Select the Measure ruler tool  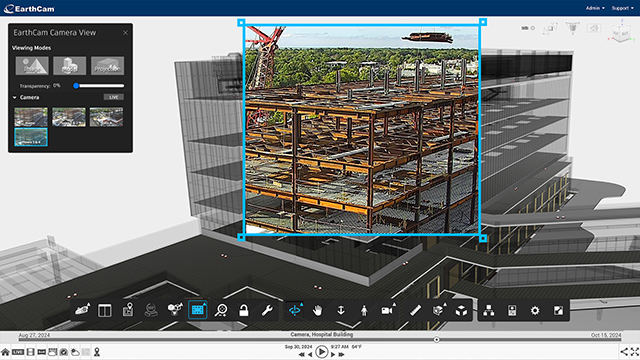pos(415,311)
